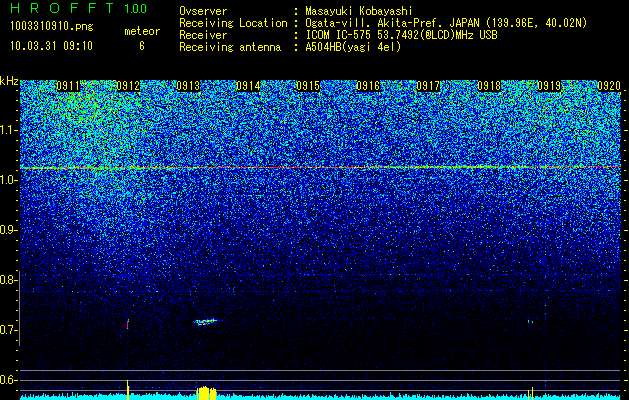This screenshot has height=400, width=629.
Task: Click the 1.0 kHz axis label
Action: pyautogui.click(x=8, y=180)
